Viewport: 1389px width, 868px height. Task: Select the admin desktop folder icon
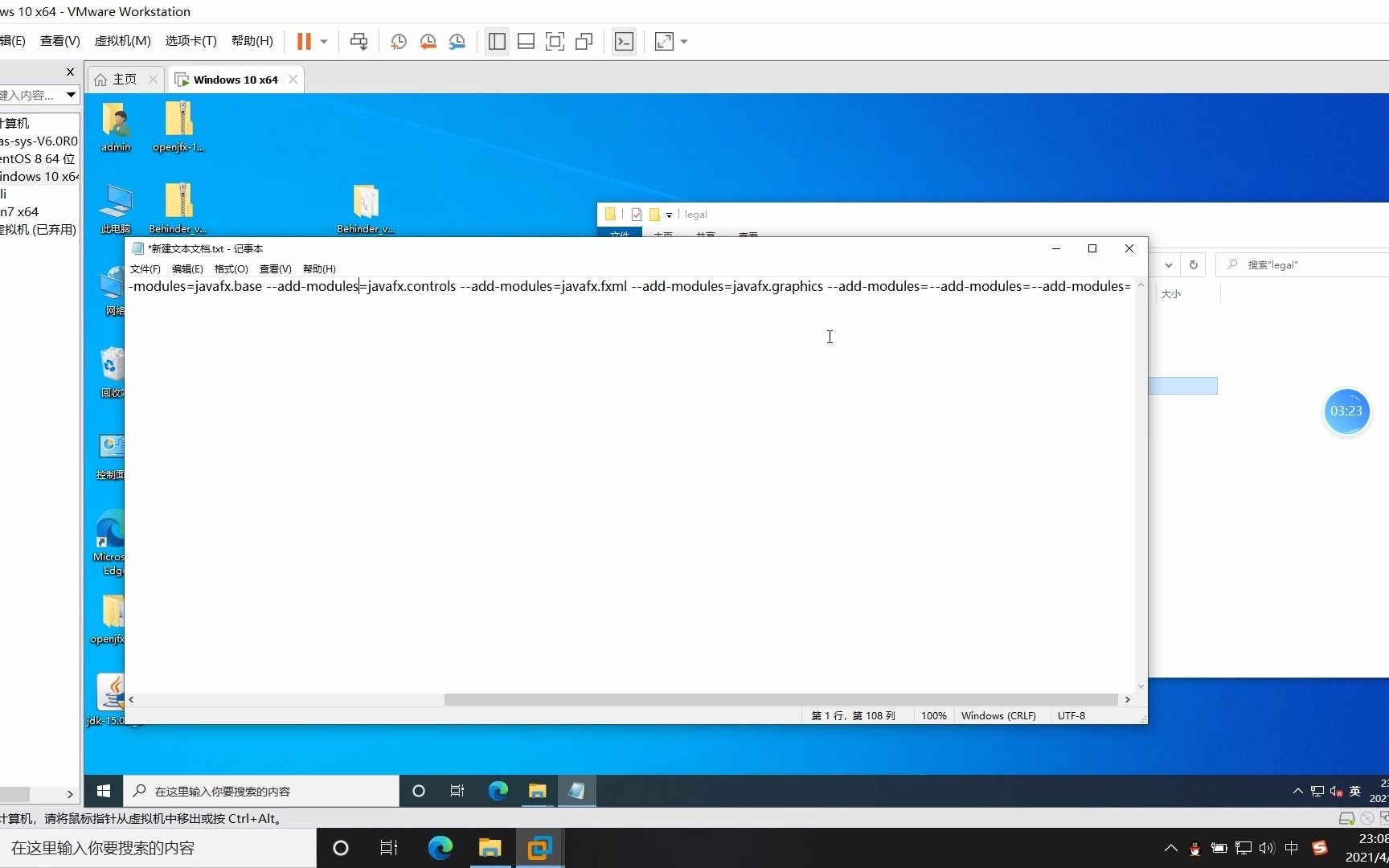coord(116,127)
